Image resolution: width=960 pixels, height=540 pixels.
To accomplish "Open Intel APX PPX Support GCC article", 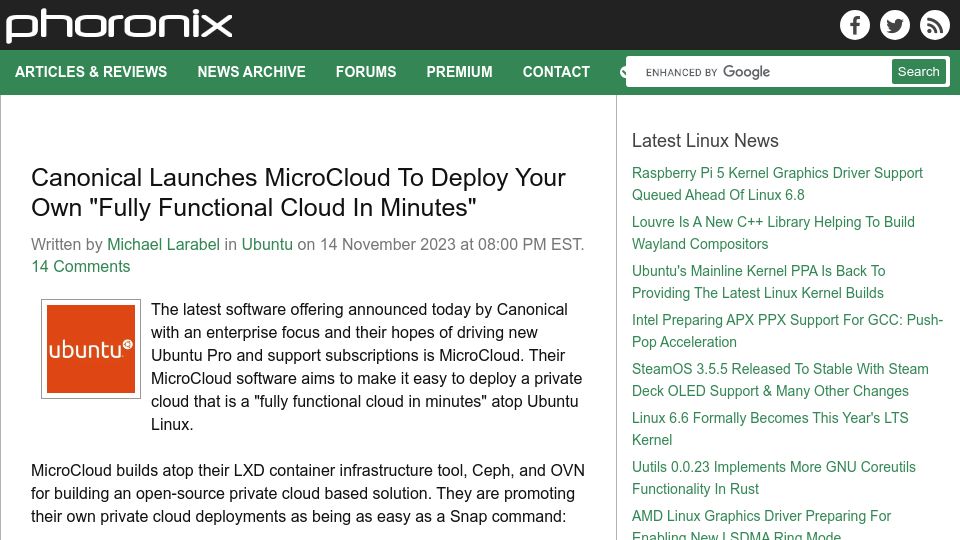I will [x=787, y=331].
